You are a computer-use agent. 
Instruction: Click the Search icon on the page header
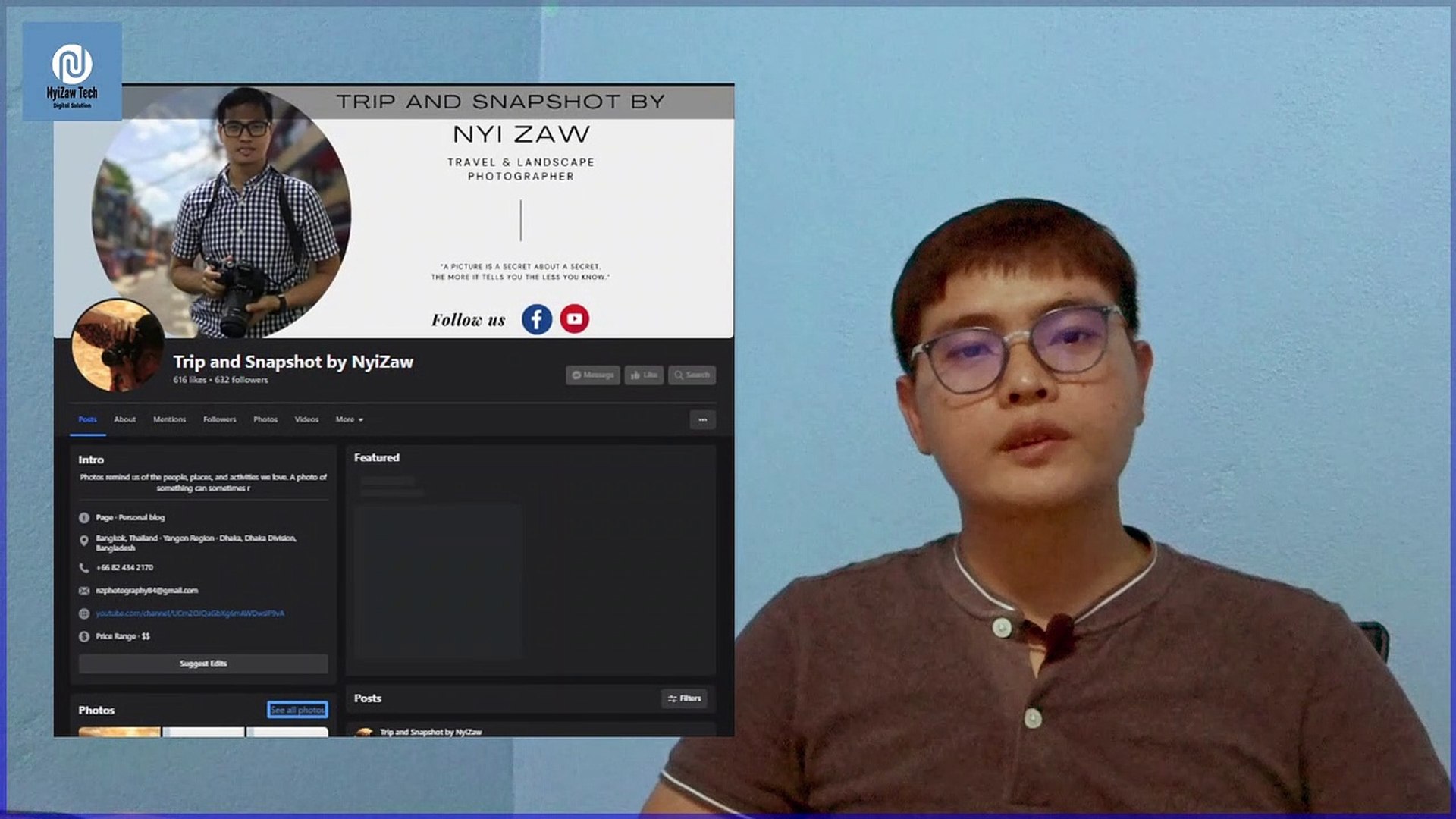692,375
